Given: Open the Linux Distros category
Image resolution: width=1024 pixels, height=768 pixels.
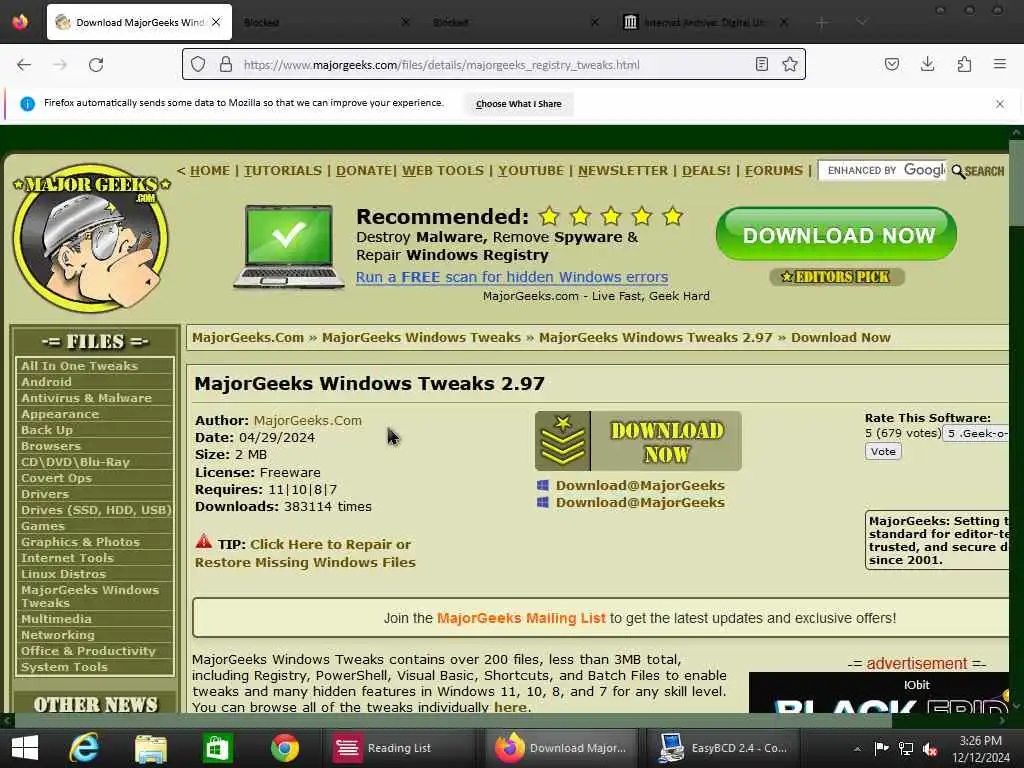Looking at the screenshot, I should pos(63,574).
